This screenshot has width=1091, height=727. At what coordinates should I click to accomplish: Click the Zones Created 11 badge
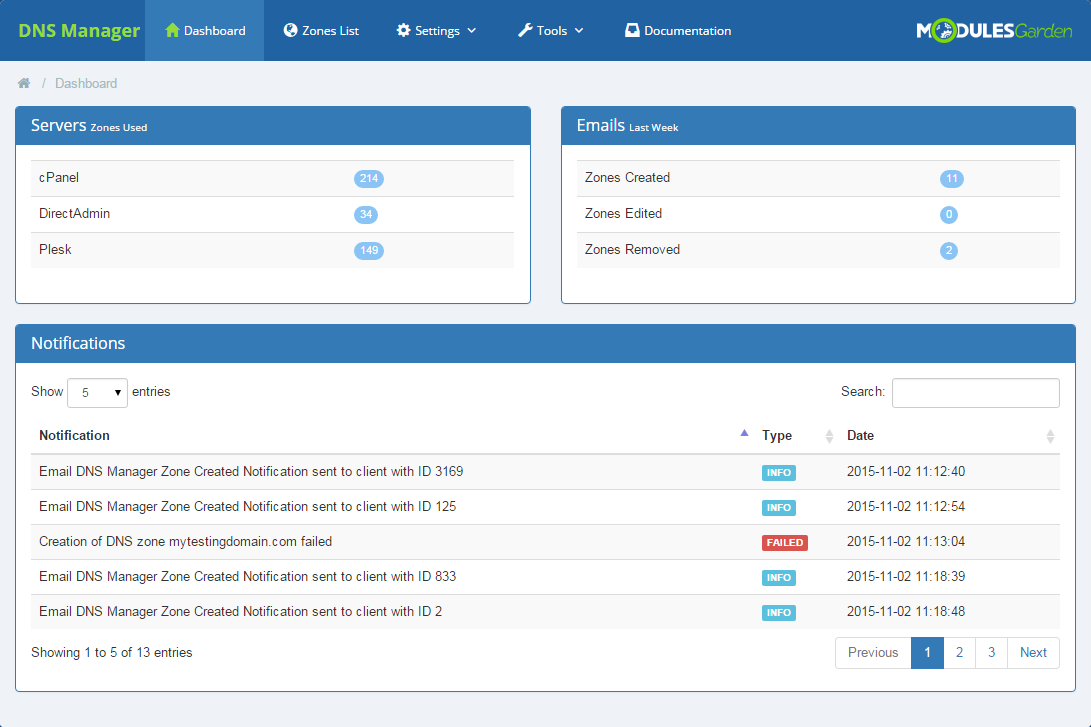coord(952,179)
